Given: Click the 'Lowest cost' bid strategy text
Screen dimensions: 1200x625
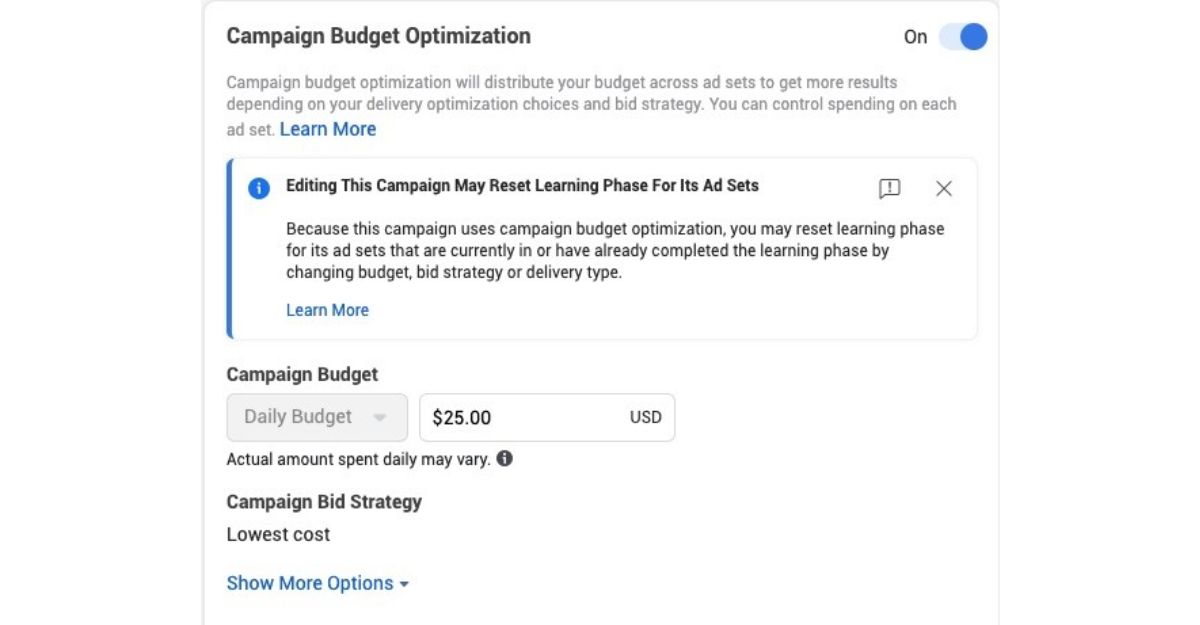Looking at the screenshot, I should tap(278, 534).
